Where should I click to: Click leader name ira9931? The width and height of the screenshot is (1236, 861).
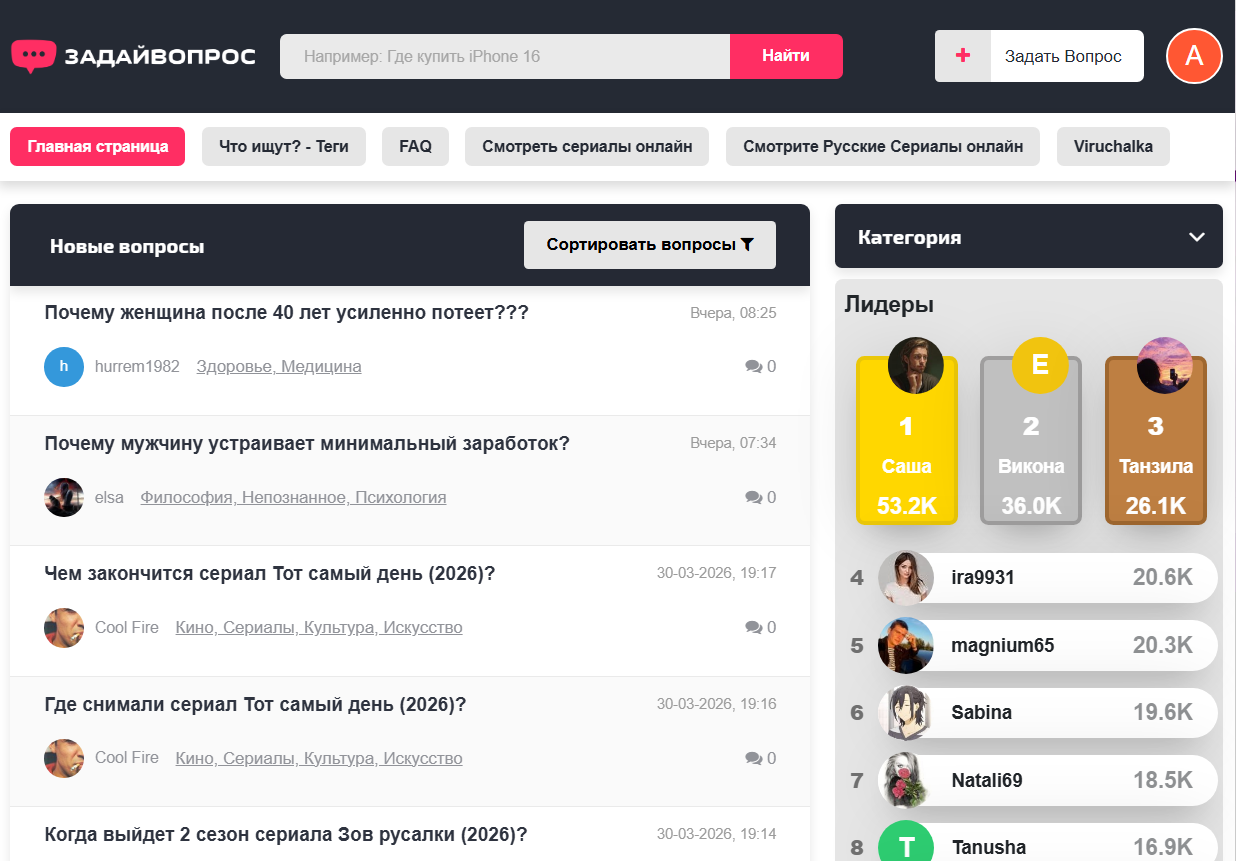click(x=983, y=578)
